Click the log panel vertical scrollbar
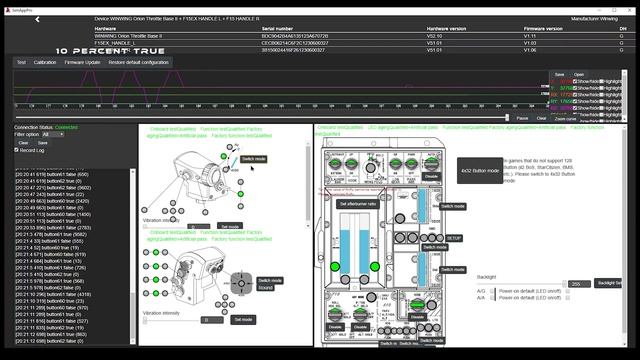The width and height of the screenshot is (640, 360). (133, 256)
